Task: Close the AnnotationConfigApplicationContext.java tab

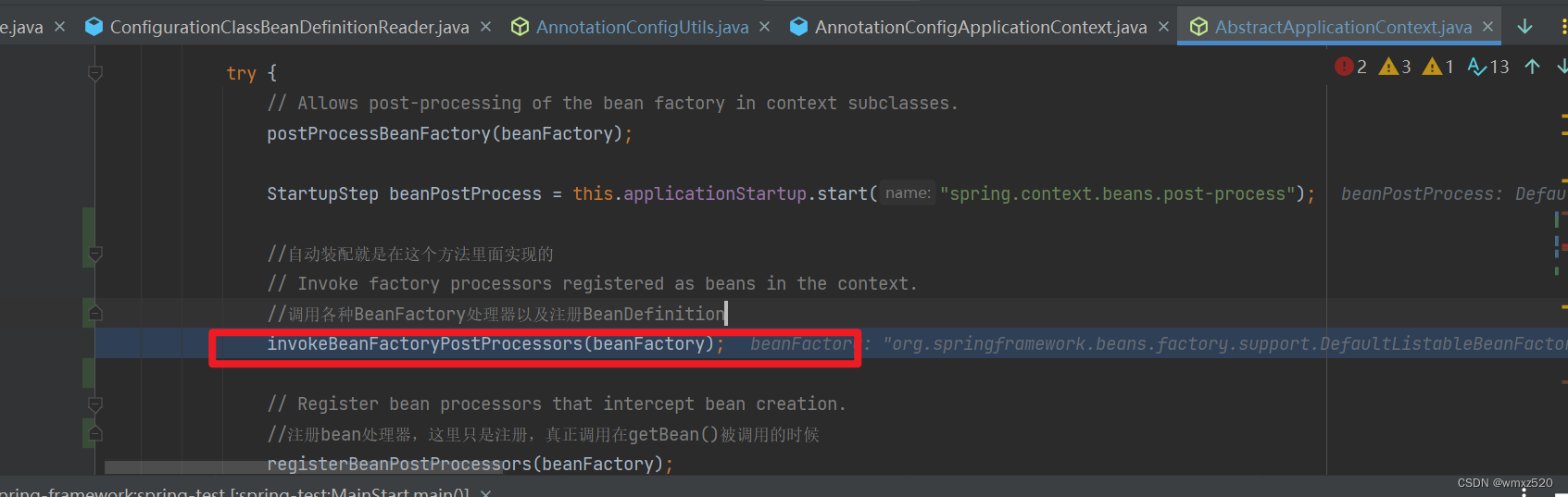Action: (1163, 27)
